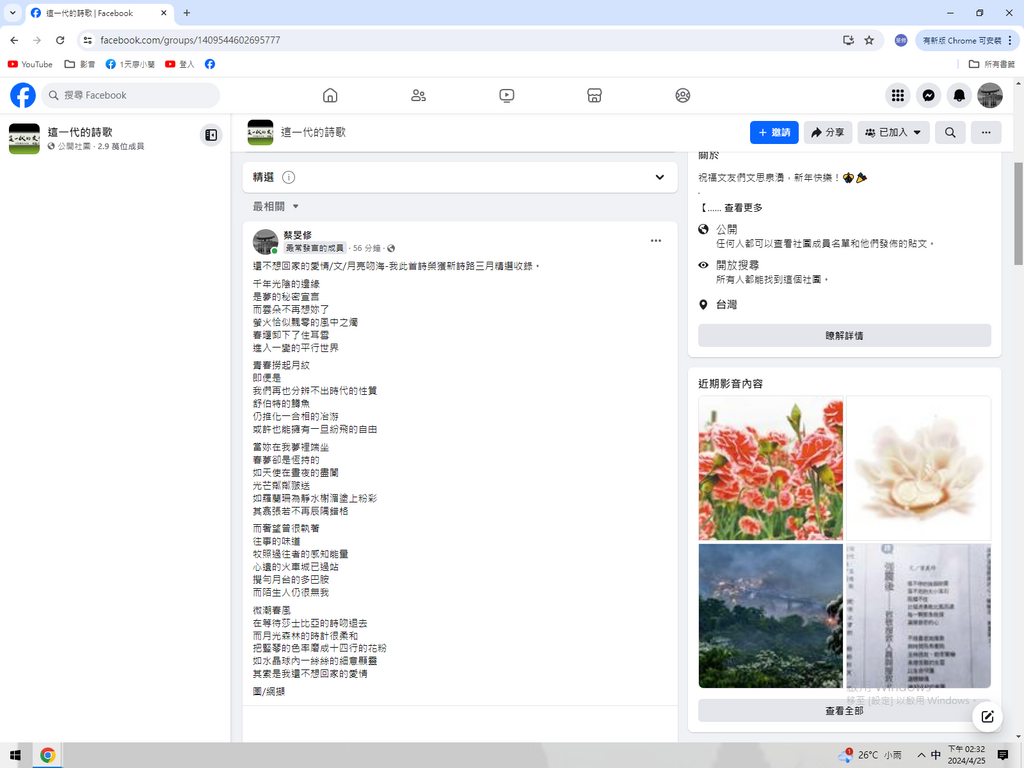Open post options three-dot menu
1024x768 pixels.
coord(656,241)
